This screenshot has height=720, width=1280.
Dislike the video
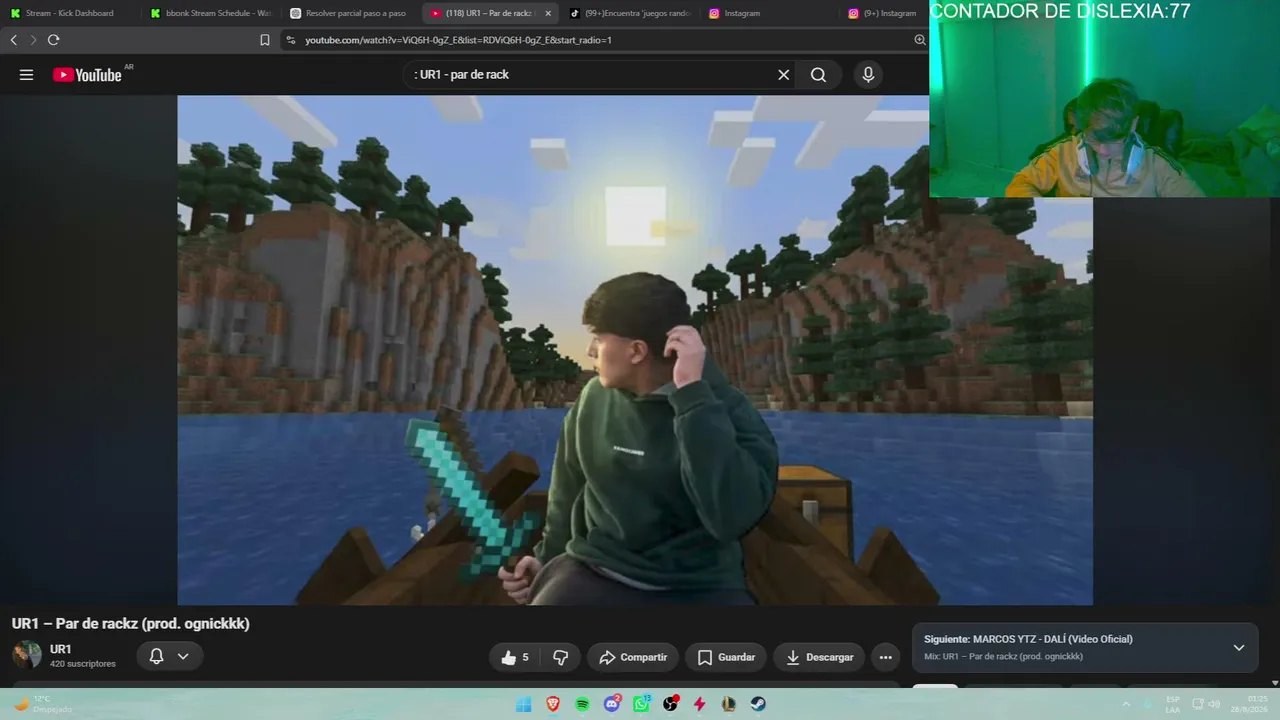click(560, 657)
